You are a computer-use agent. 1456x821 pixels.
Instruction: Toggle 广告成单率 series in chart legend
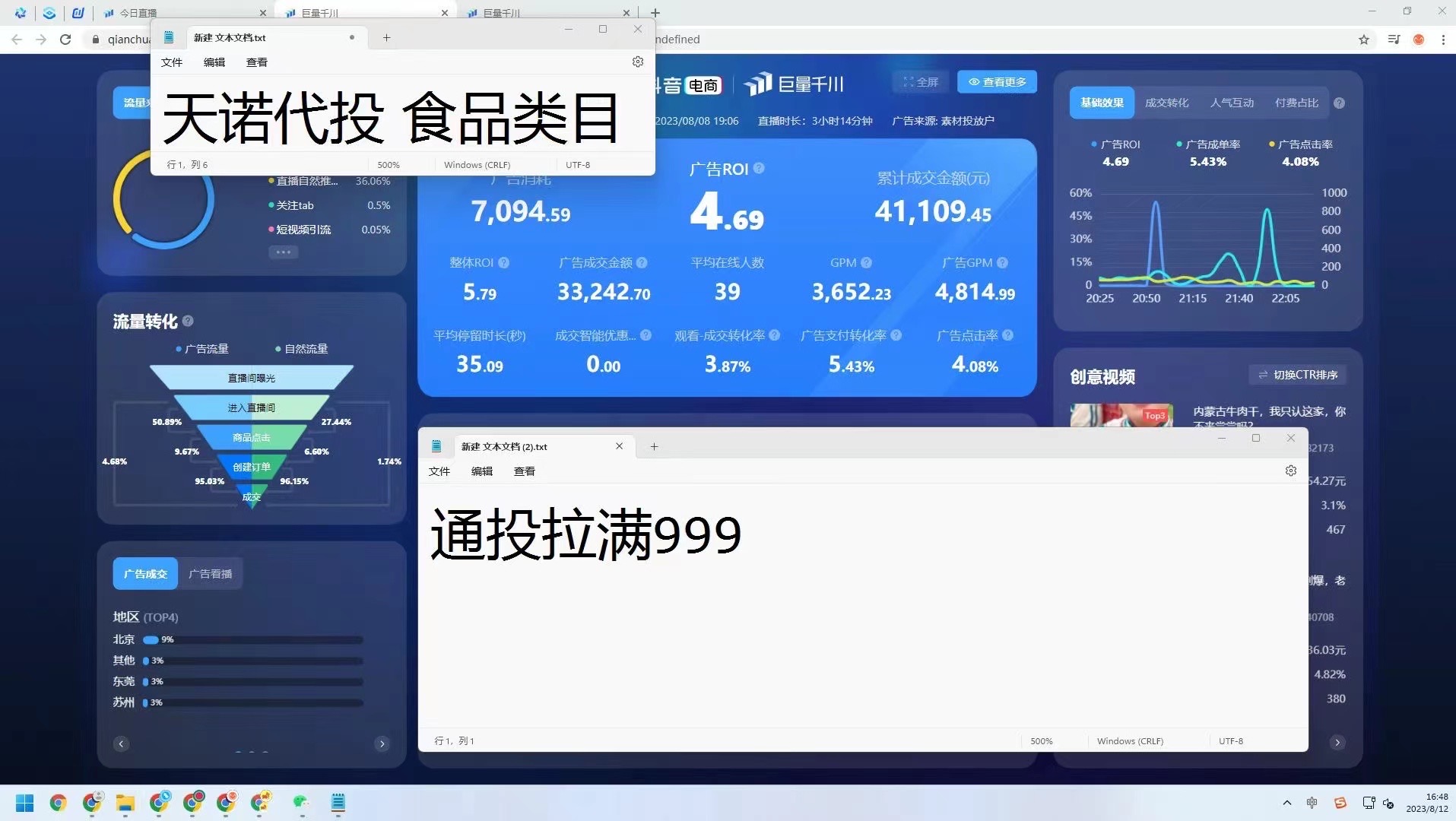pyautogui.click(x=1208, y=144)
